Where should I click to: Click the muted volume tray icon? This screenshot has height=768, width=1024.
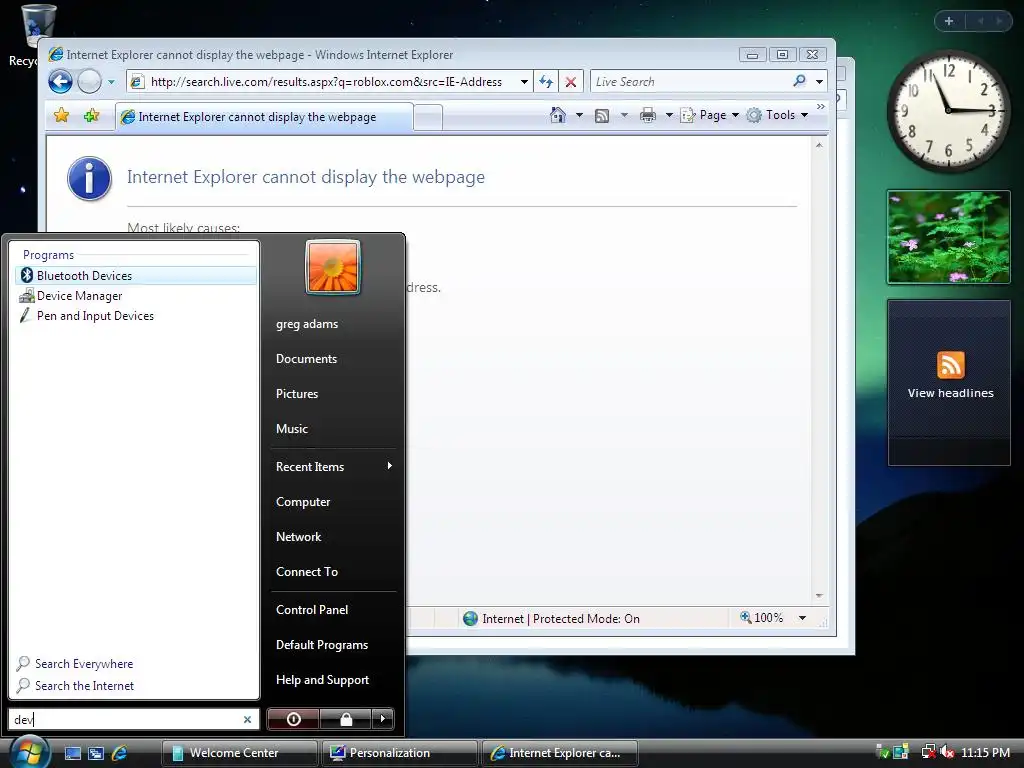947,752
